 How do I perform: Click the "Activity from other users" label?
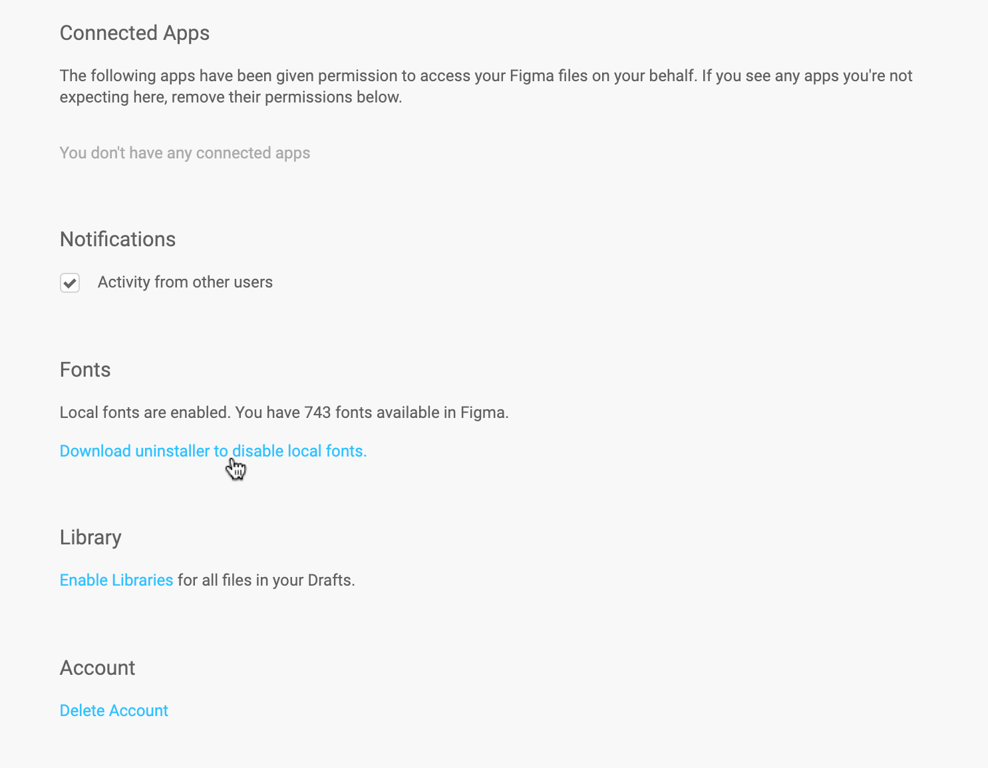[185, 282]
